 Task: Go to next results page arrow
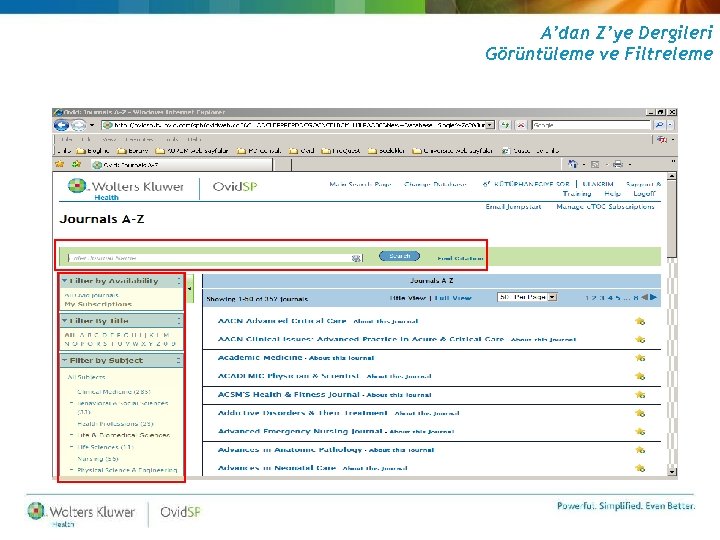tap(653, 298)
